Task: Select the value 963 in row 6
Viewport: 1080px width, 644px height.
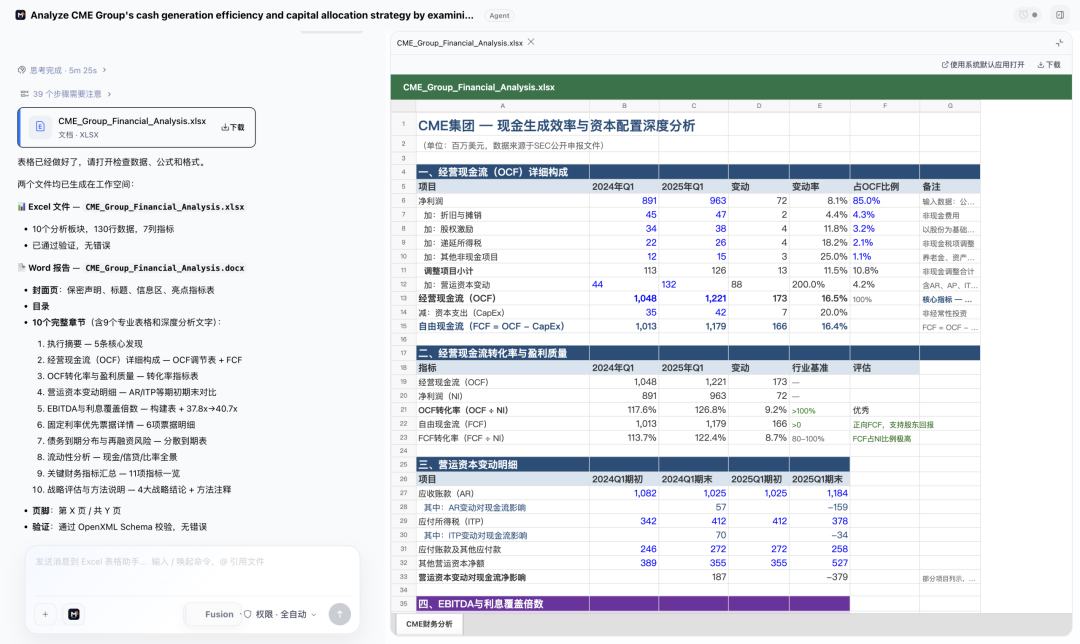Action: pos(694,201)
